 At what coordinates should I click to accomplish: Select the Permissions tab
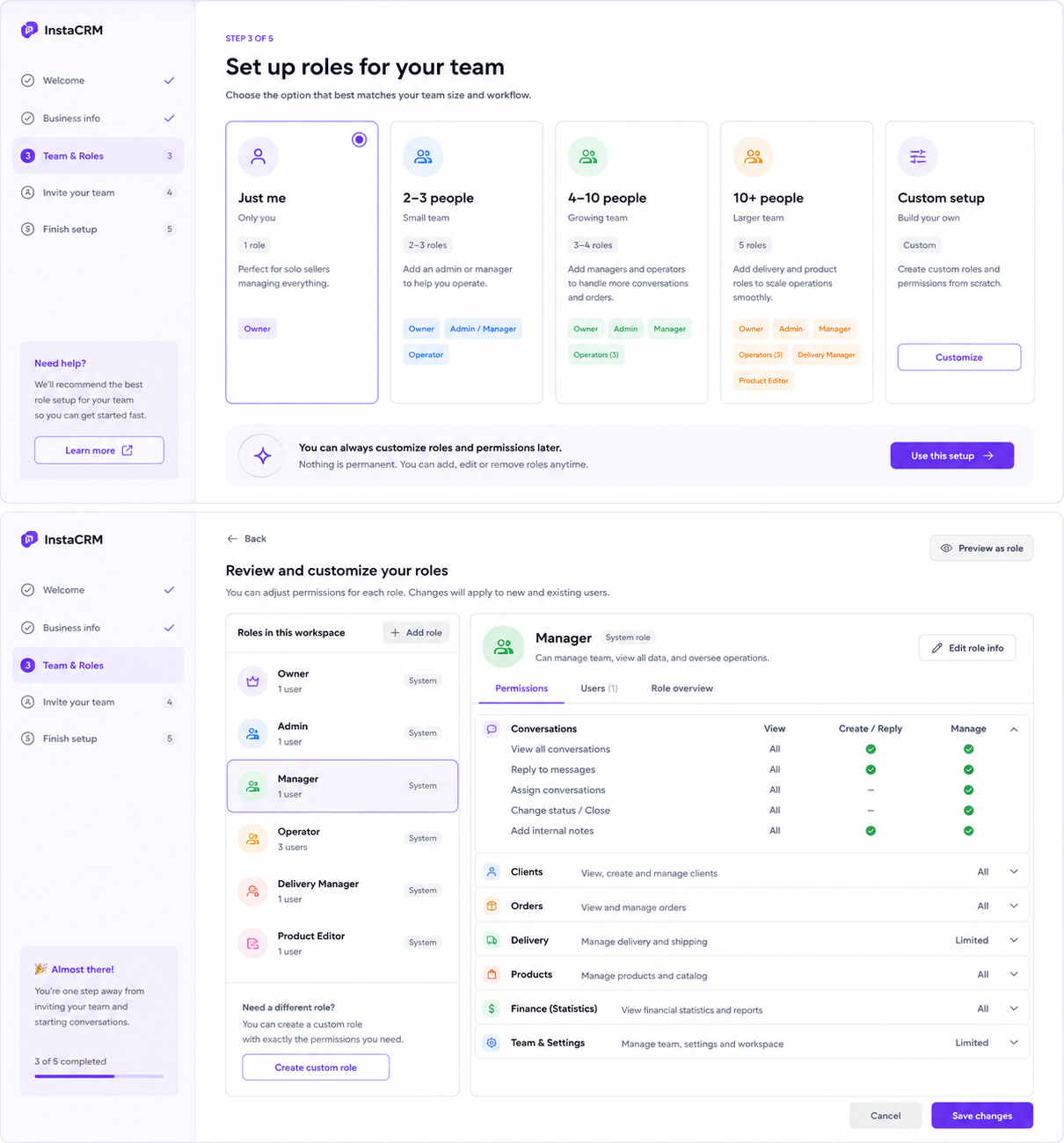pyautogui.click(x=521, y=688)
